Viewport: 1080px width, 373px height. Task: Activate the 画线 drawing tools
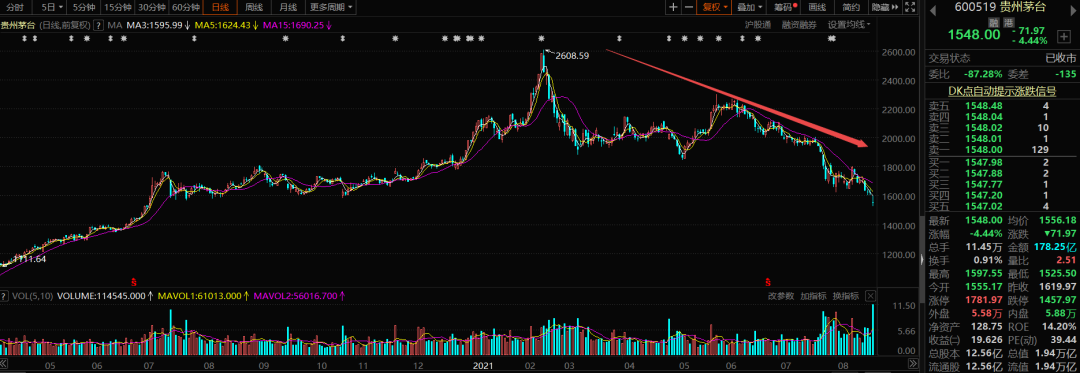click(x=817, y=8)
